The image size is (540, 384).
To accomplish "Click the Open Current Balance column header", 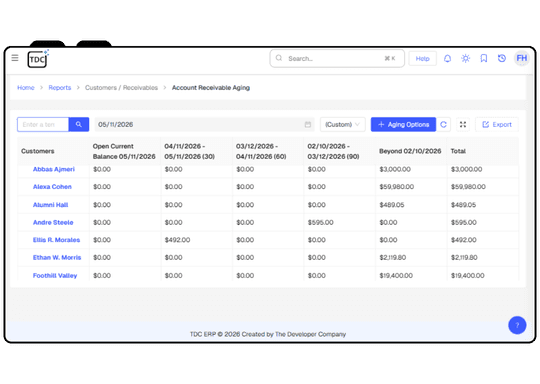I will (x=124, y=151).
